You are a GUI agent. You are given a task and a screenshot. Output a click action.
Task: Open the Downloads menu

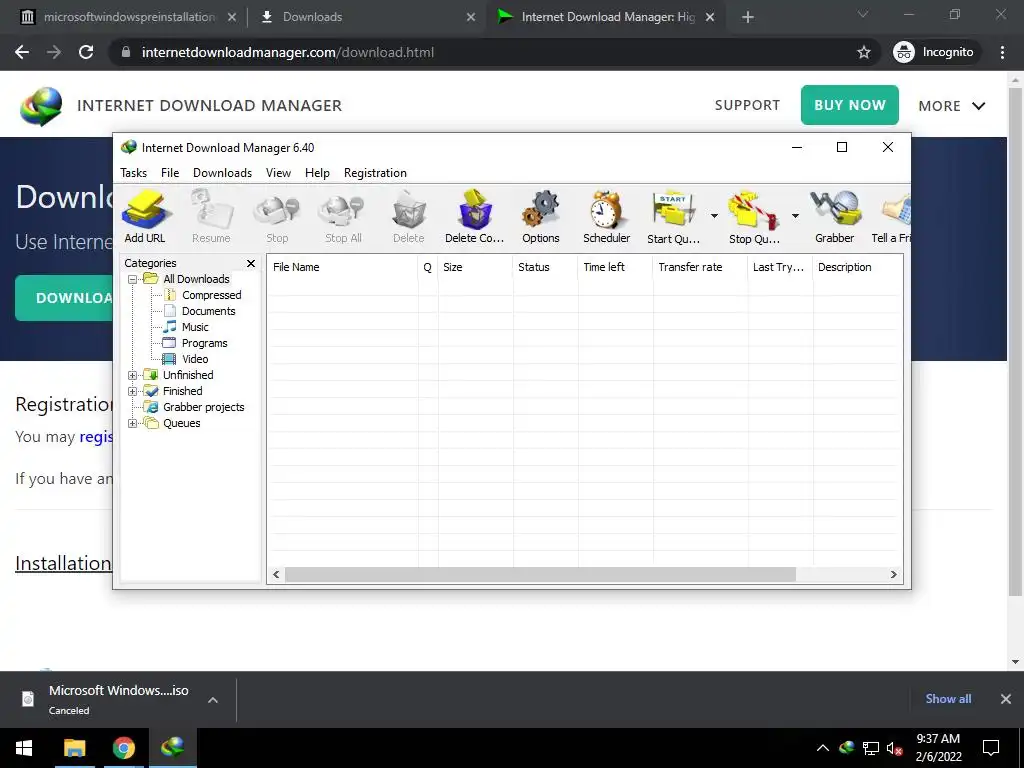tap(222, 173)
